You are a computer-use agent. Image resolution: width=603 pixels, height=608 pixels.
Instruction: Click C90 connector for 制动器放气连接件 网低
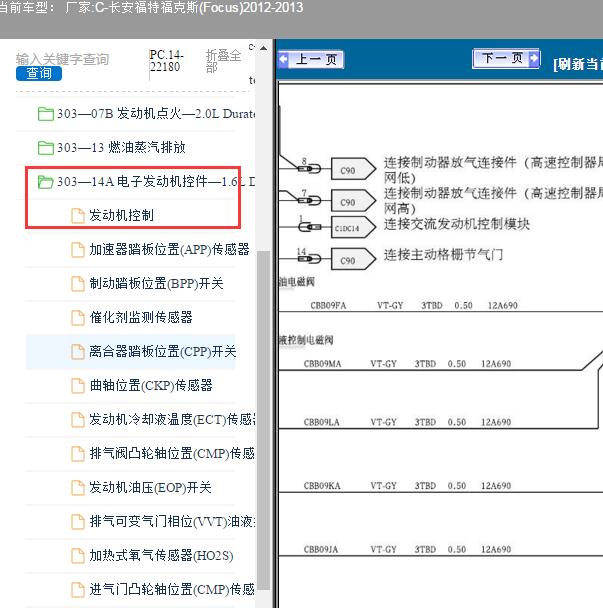pos(353,169)
